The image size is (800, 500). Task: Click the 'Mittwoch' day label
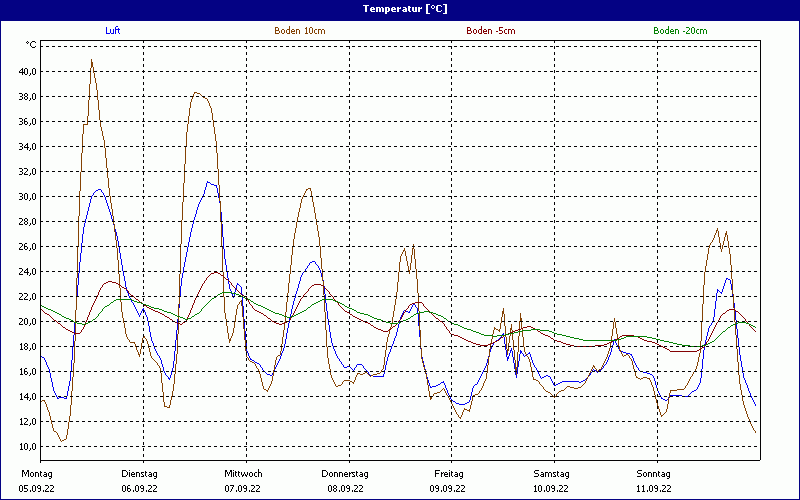click(243, 474)
